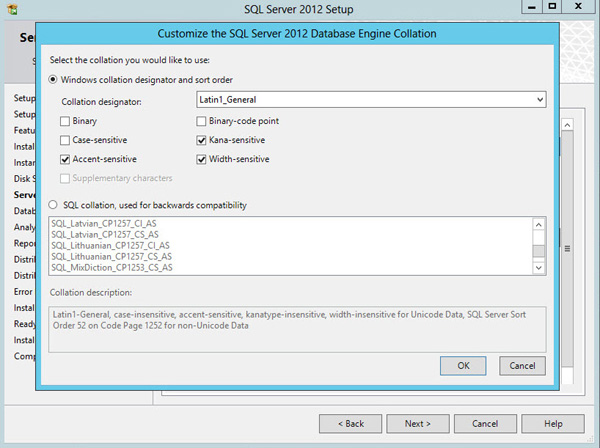The image size is (600, 448).
Task: Click the Latin1_General combo box field
Action: tap(371, 99)
